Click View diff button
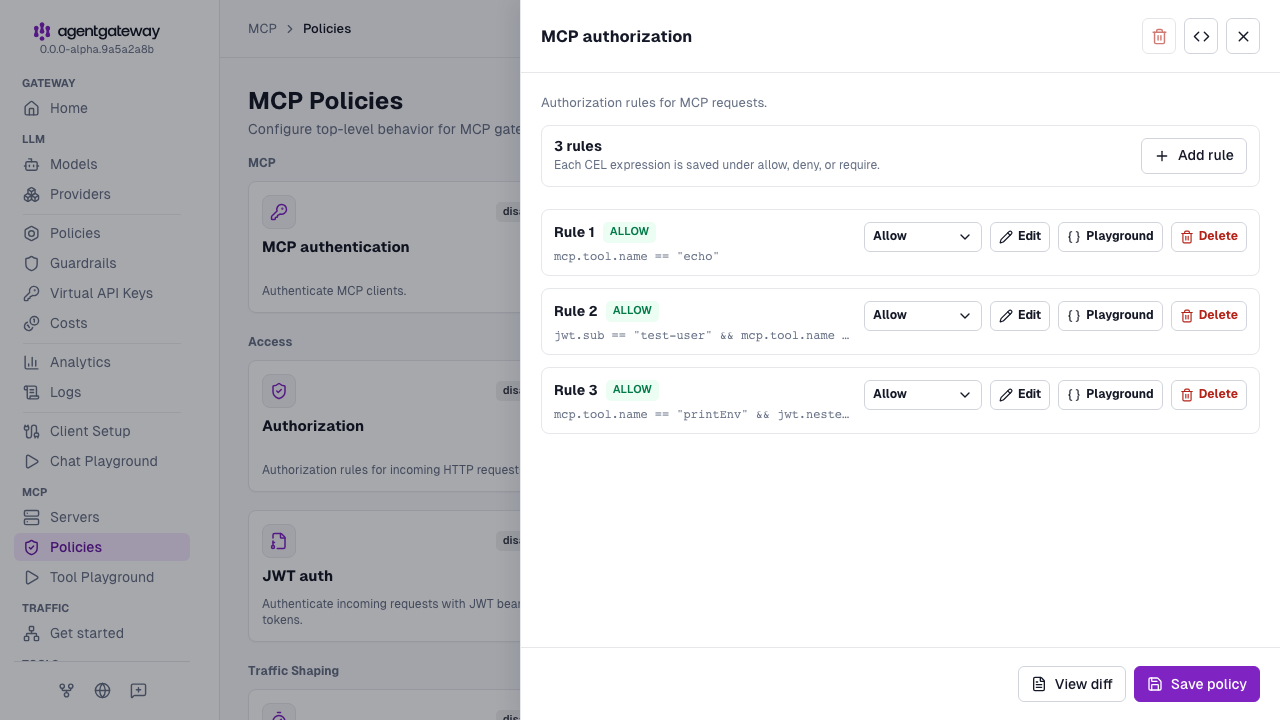1280x720 pixels. (x=1072, y=684)
